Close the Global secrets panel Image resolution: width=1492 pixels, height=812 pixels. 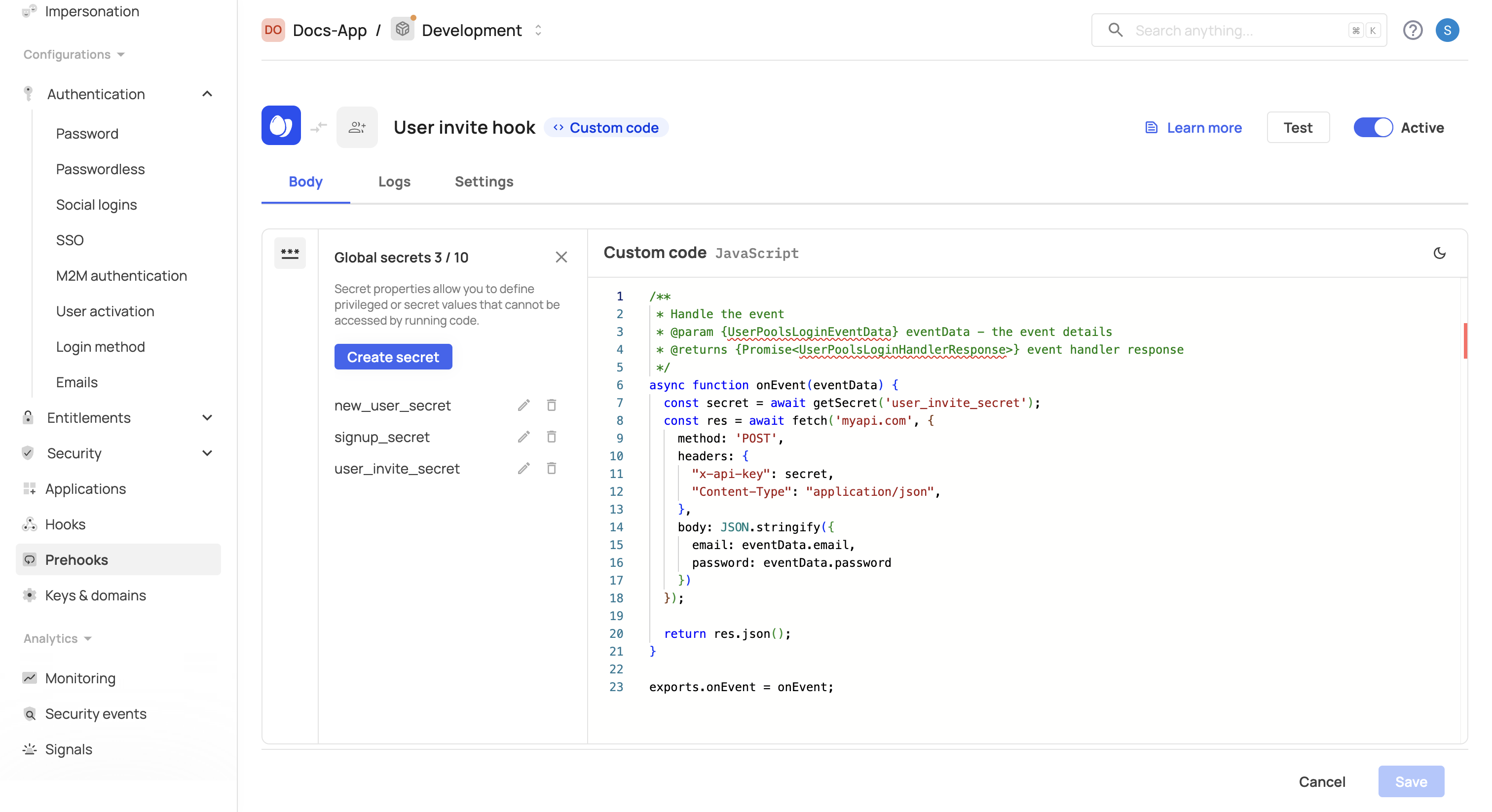[560, 257]
